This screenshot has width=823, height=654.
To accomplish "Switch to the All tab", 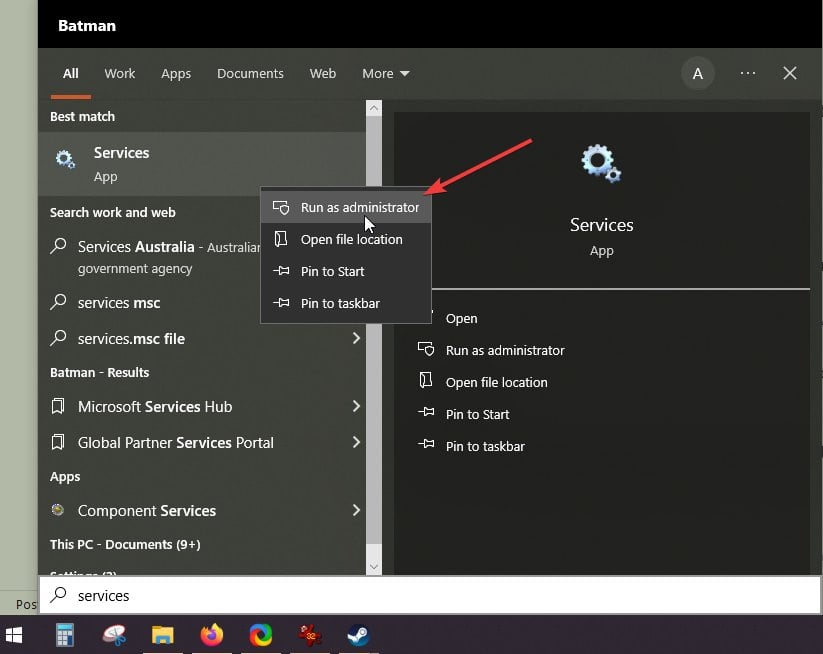I will pyautogui.click(x=71, y=73).
